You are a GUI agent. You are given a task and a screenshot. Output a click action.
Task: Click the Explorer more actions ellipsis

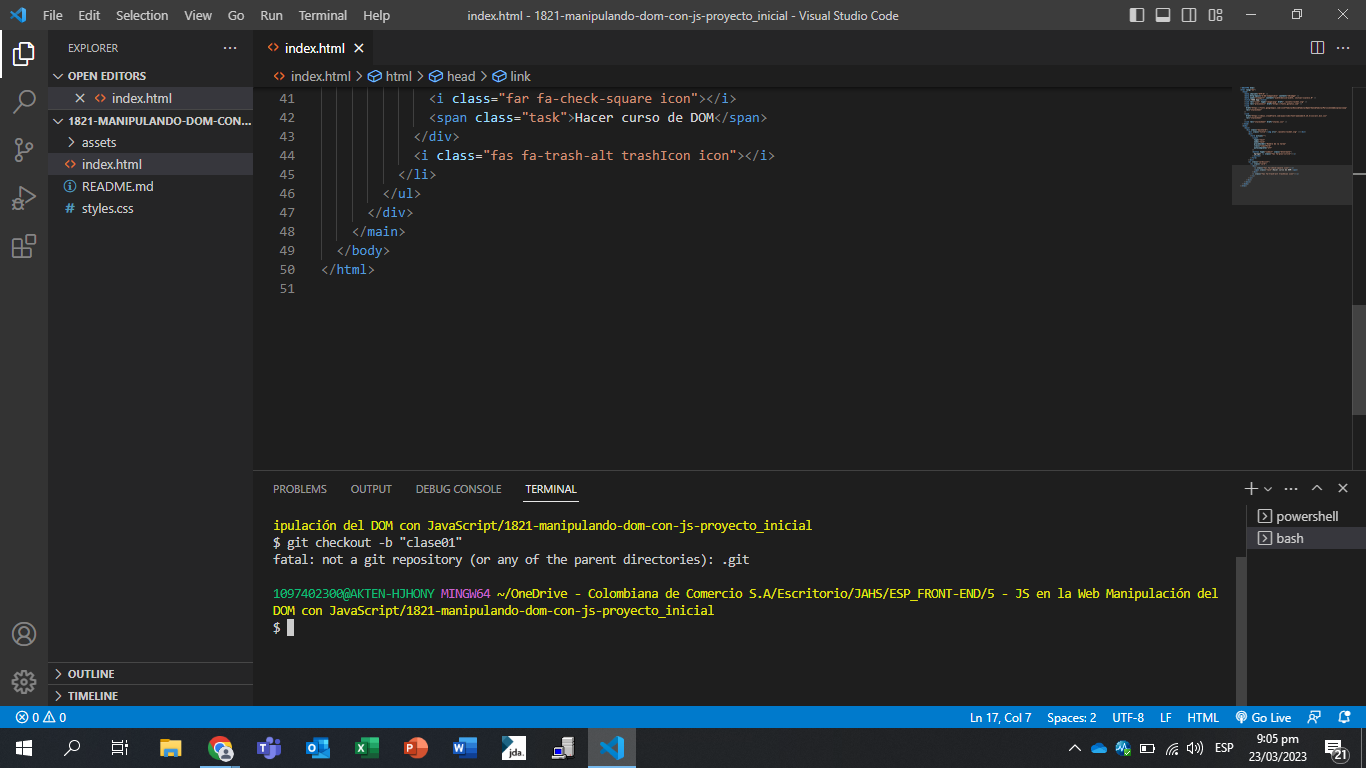230,48
